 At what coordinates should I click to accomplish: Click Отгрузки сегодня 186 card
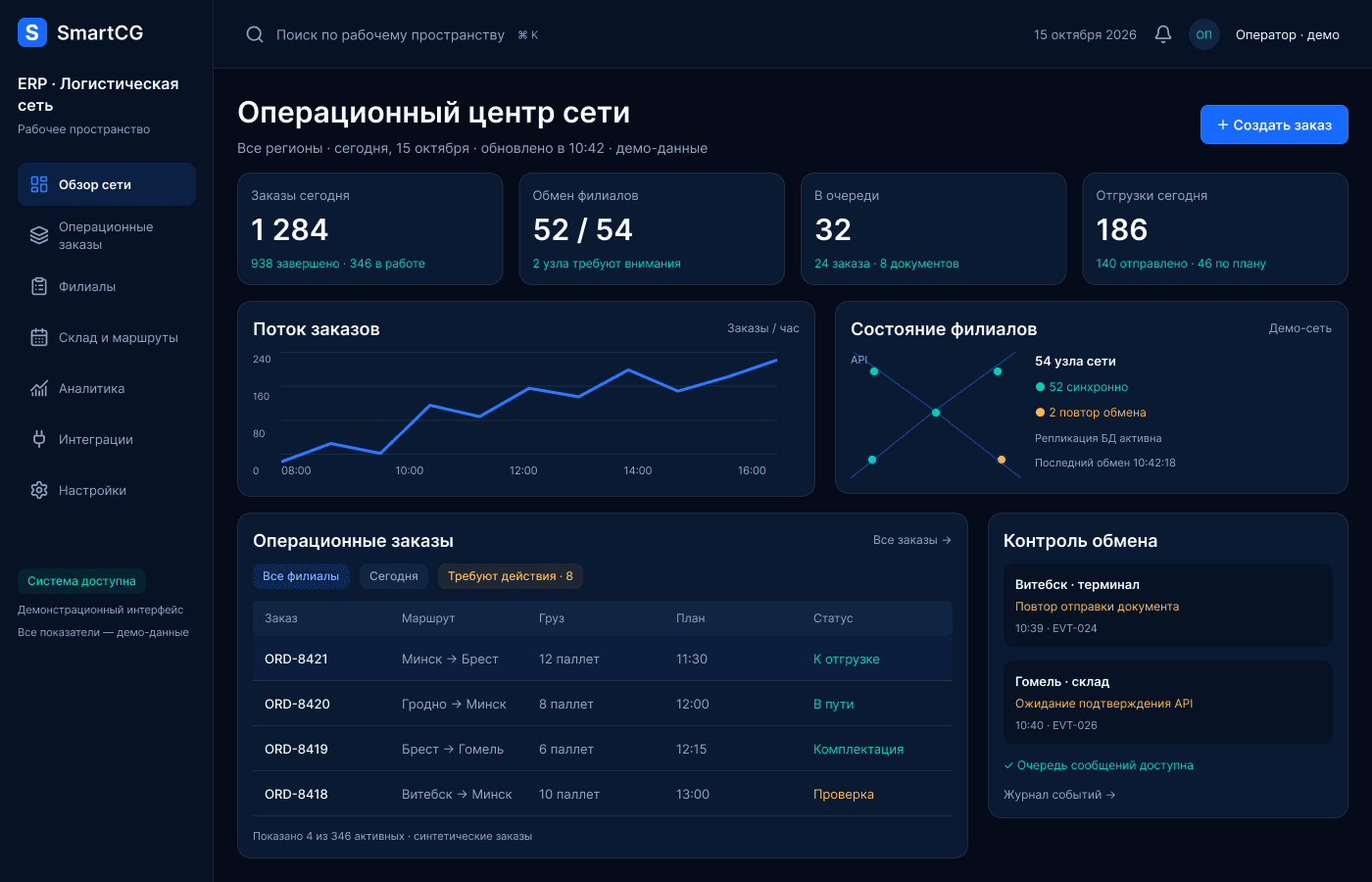click(1215, 229)
